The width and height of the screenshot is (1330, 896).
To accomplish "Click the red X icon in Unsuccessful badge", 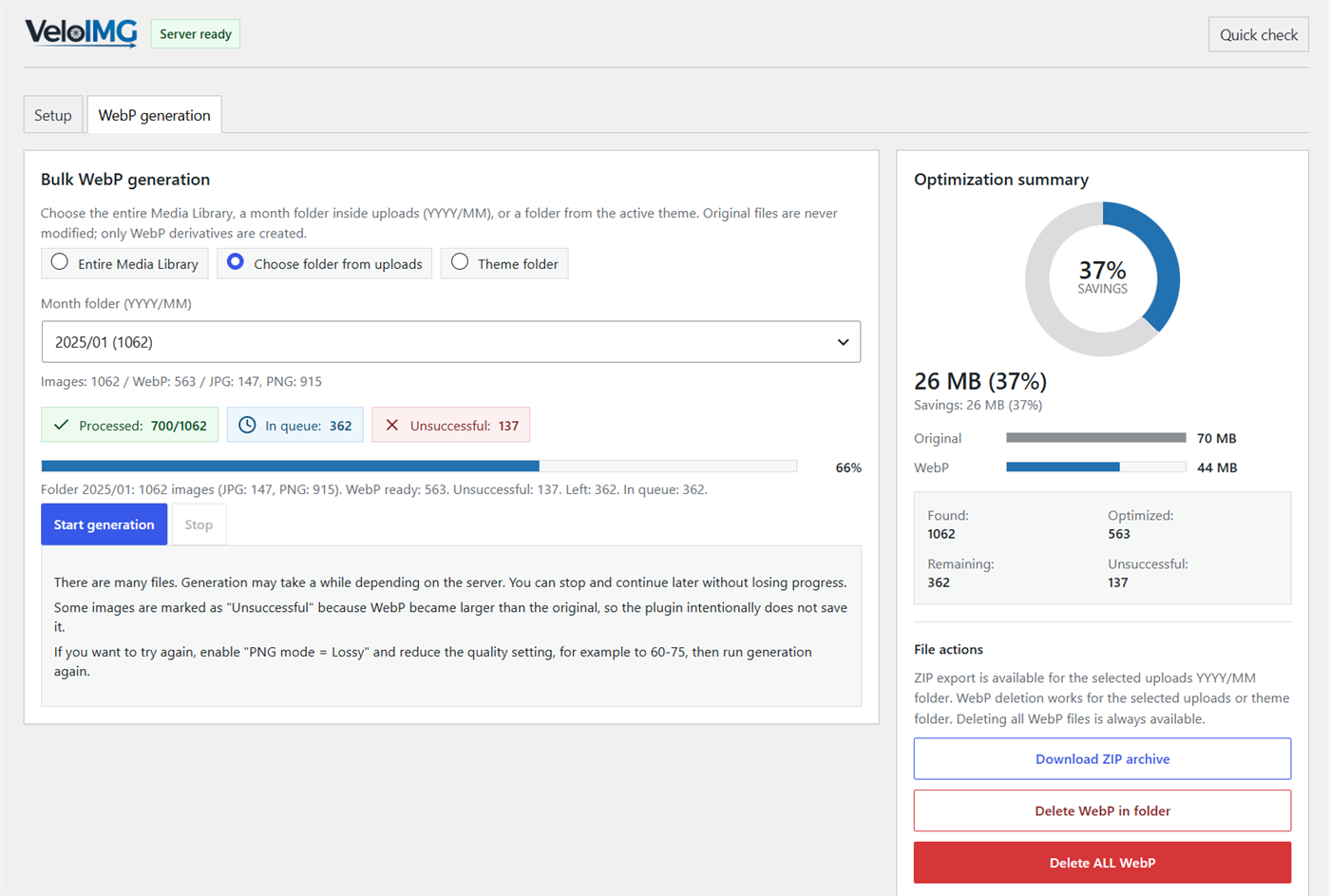I will click(391, 425).
